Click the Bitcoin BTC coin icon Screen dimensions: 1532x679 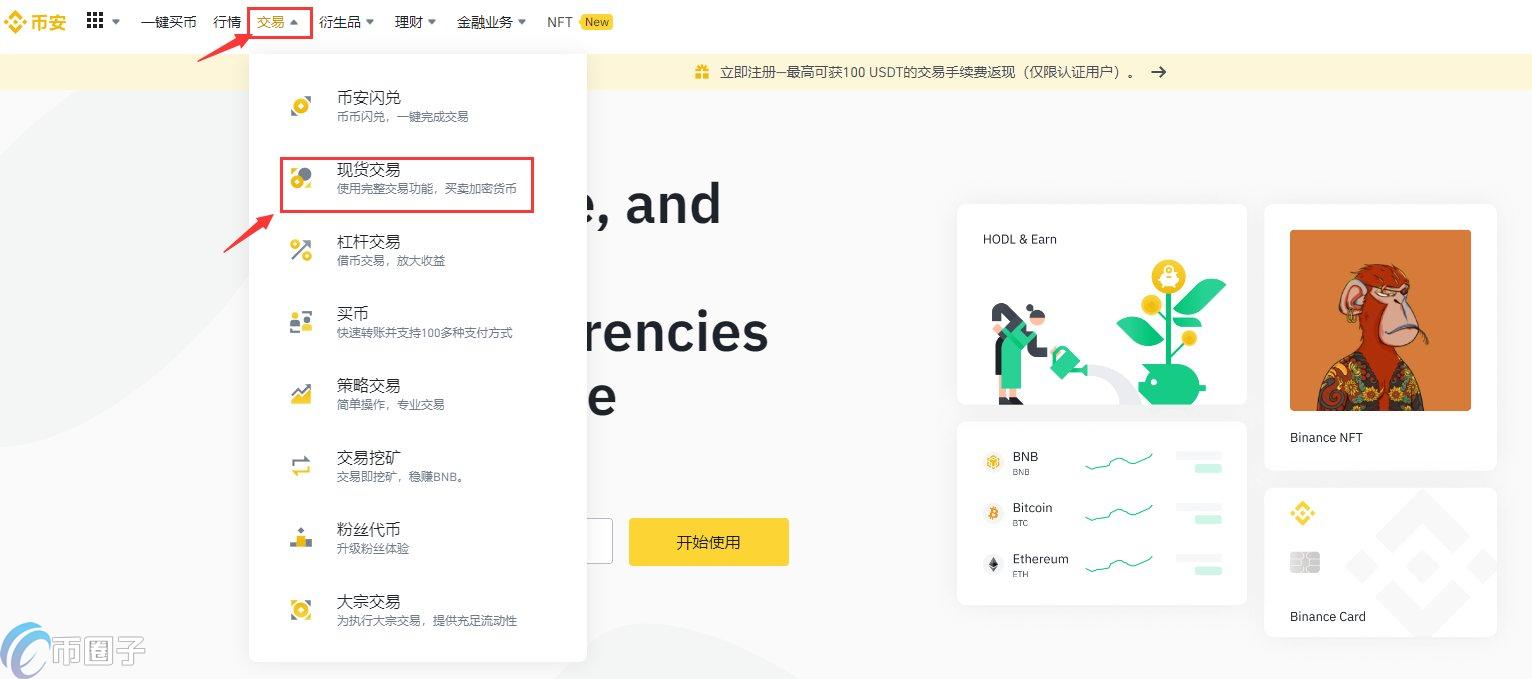(993, 513)
